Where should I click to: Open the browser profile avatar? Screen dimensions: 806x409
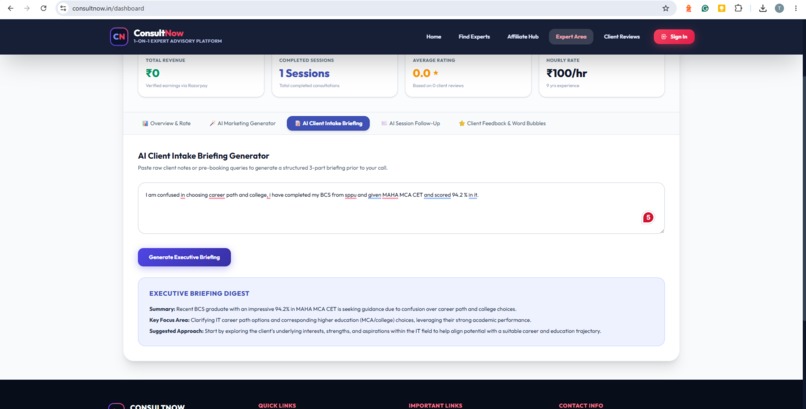pyautogui.click(x=779, y=8)
